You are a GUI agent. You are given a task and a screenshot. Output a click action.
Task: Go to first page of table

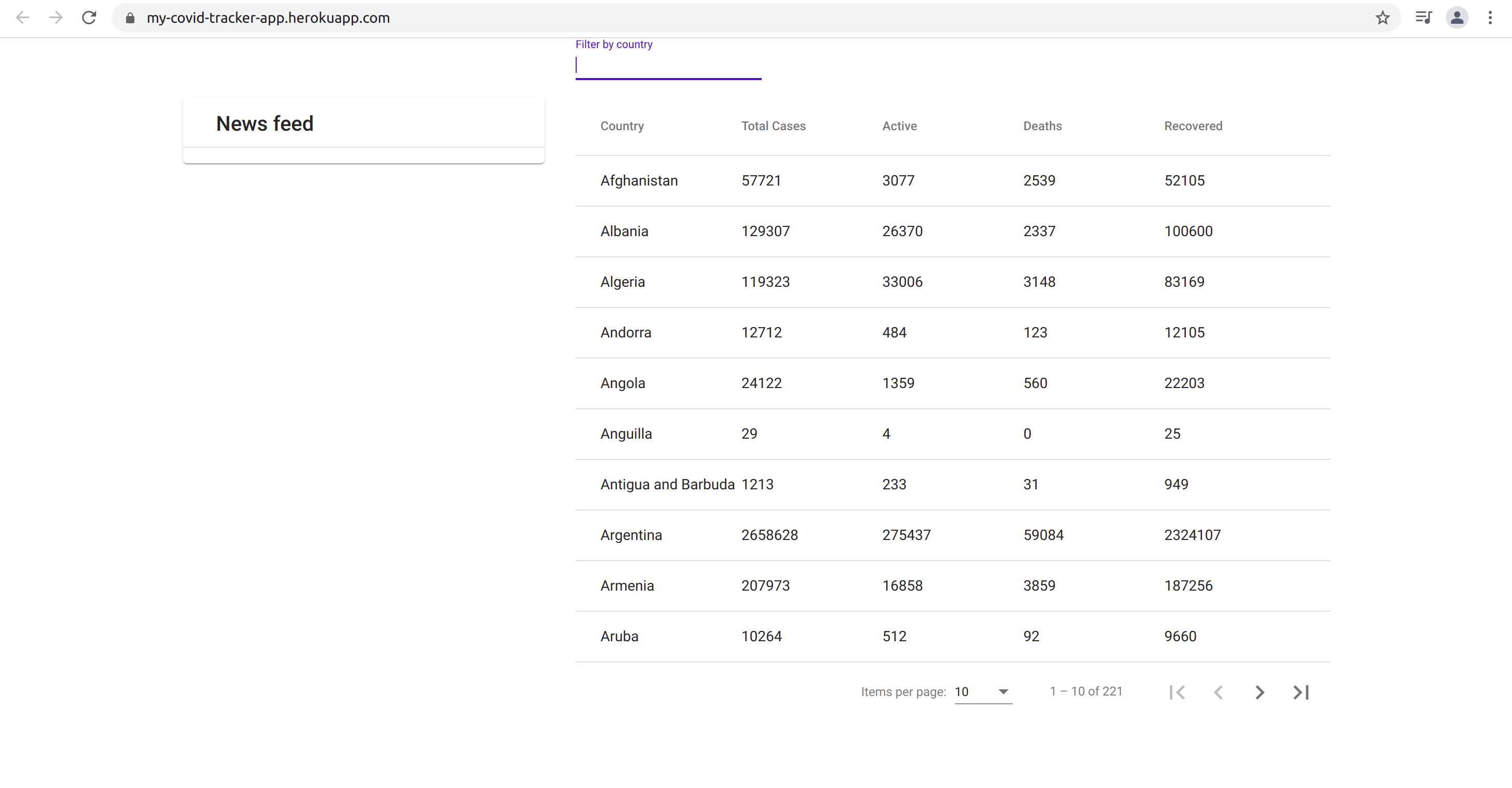point(1177,692)
